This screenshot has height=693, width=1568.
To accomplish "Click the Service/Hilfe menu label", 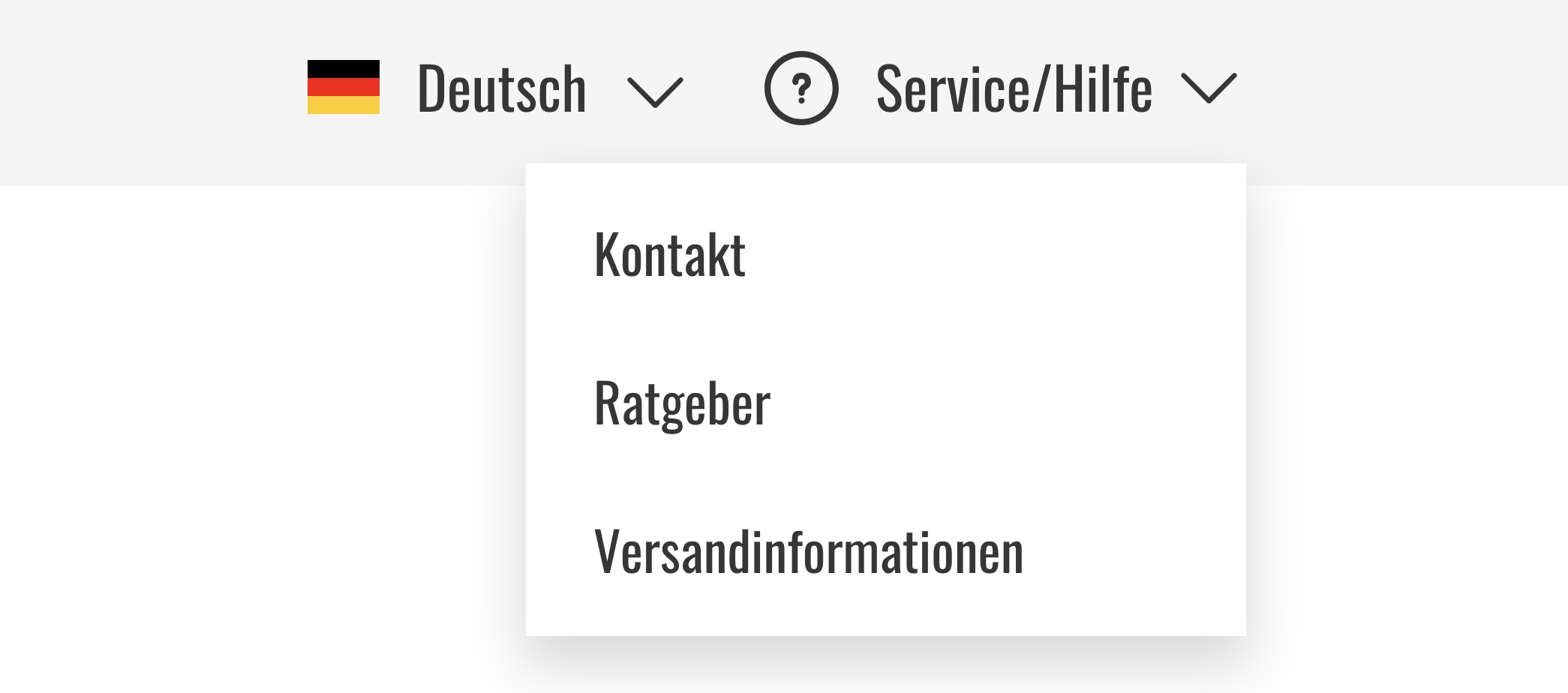I will tap(1014, 88).
